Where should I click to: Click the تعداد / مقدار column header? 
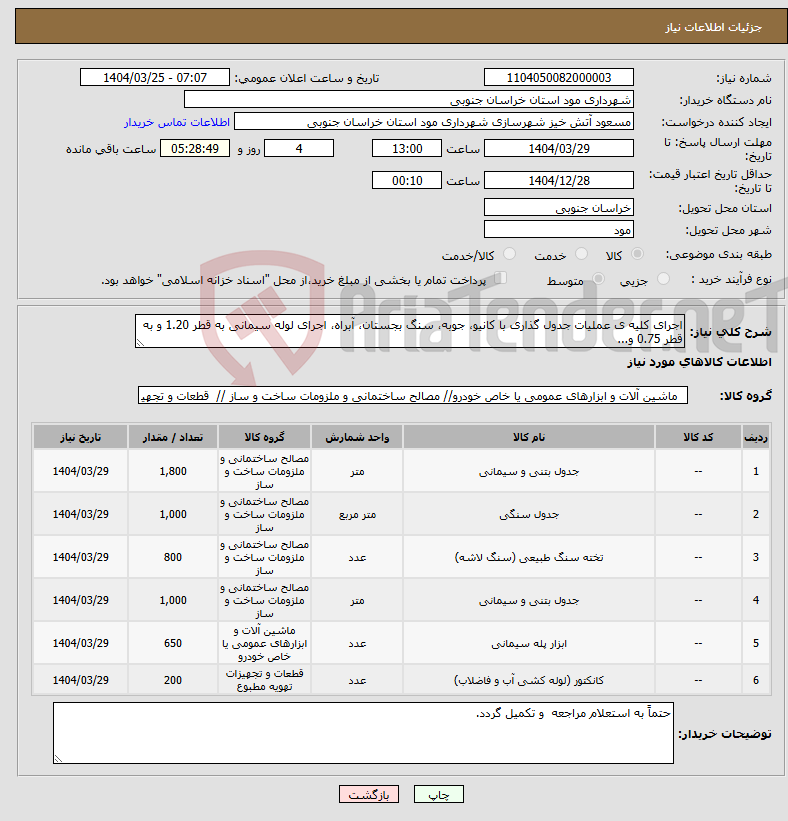[x=173, y=437]
